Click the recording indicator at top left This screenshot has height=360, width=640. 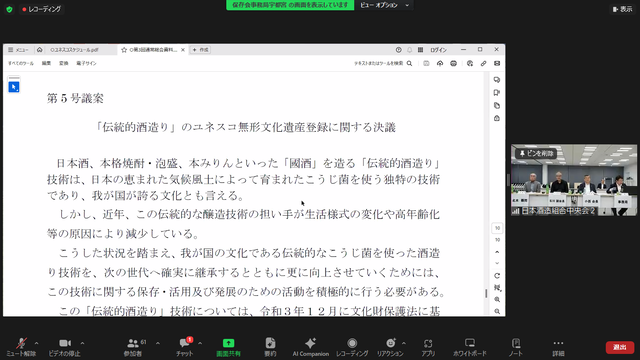click(42, 9)
